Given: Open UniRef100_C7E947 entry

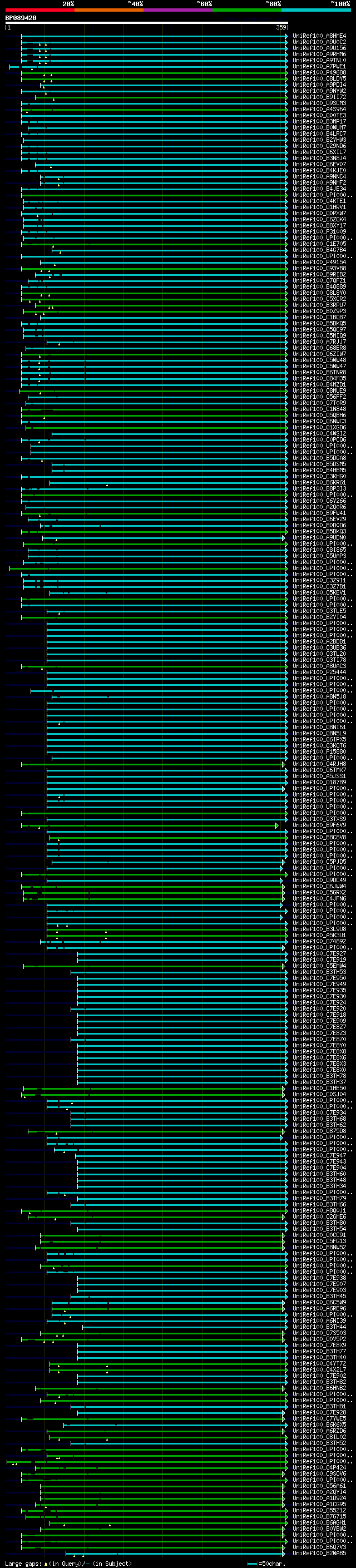Looking at the screenshot, I should tap(319, 1155).
